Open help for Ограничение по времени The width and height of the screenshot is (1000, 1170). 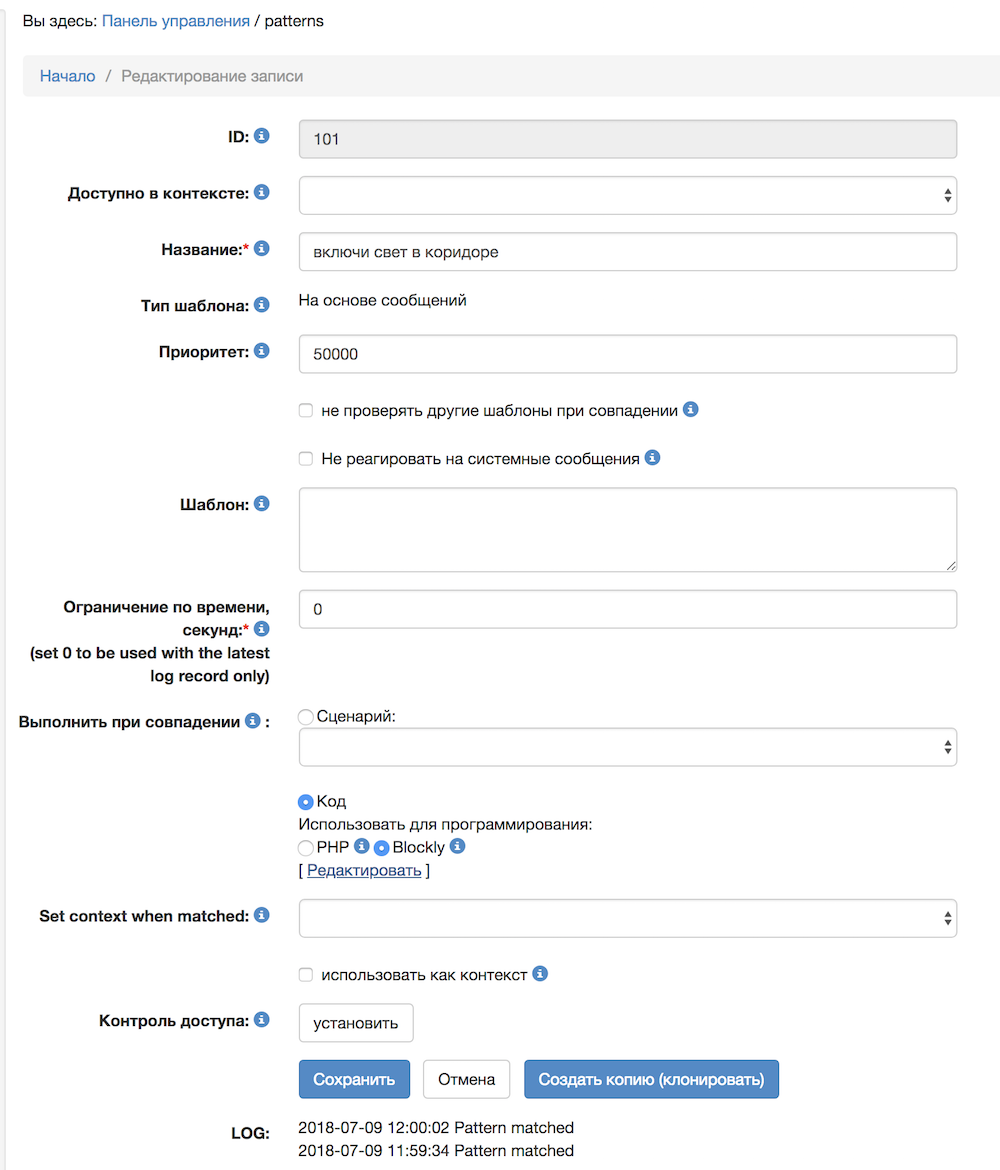pyautogui.click(x=261, y=629)
